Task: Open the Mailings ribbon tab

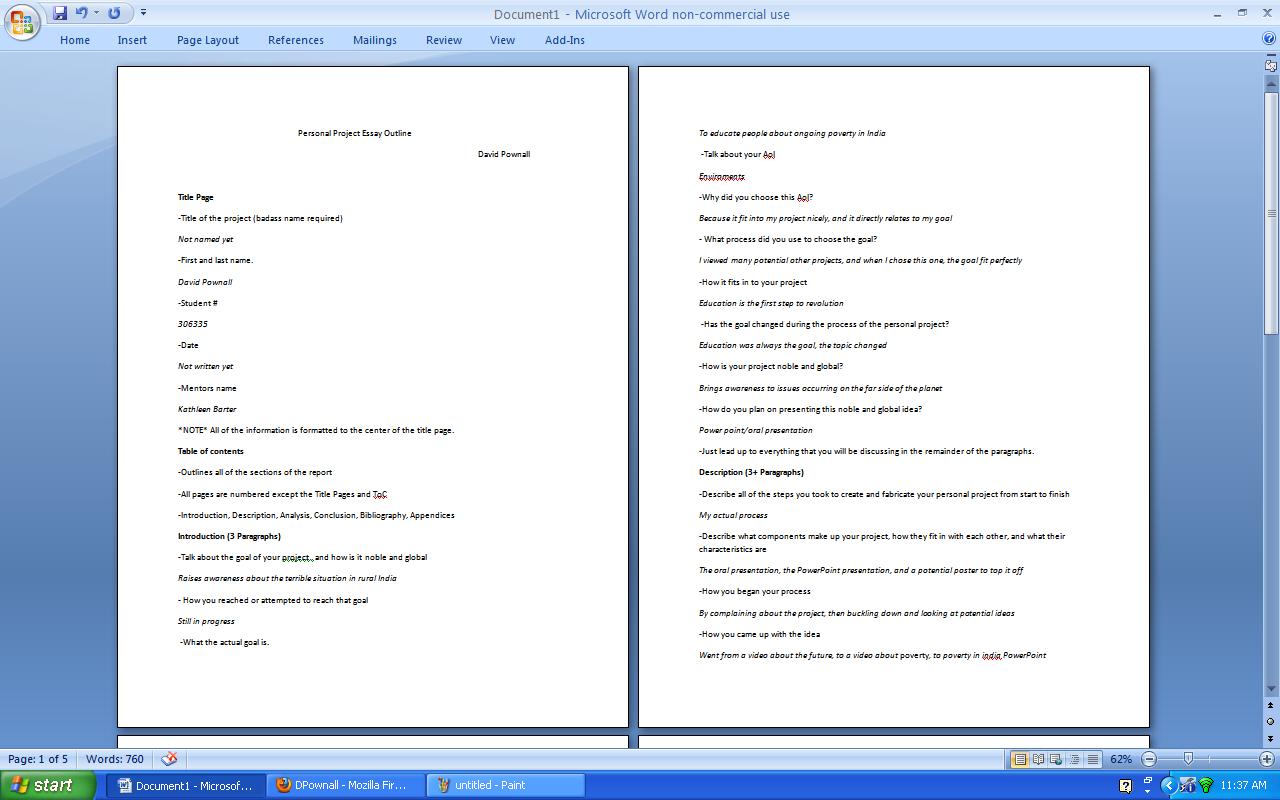Action: [374, 40]
